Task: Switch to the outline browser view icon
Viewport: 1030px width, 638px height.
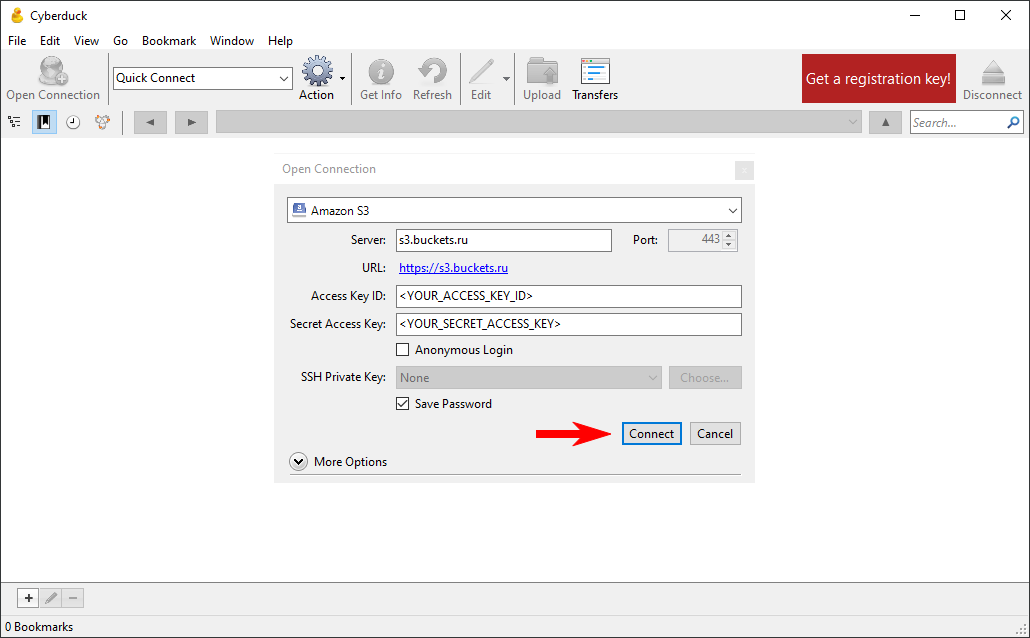Action: (x=14, y=122)
